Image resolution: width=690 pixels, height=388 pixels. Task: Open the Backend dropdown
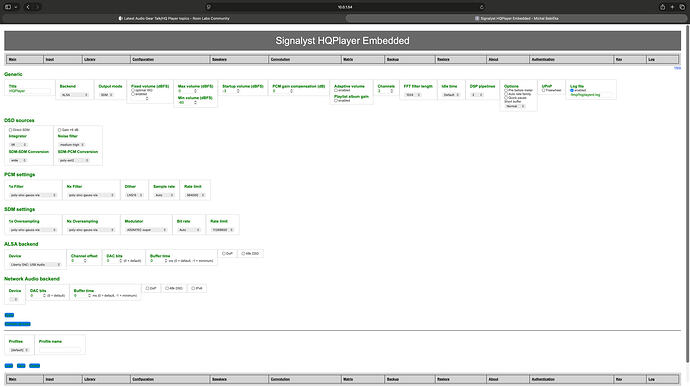pos(74,95)
